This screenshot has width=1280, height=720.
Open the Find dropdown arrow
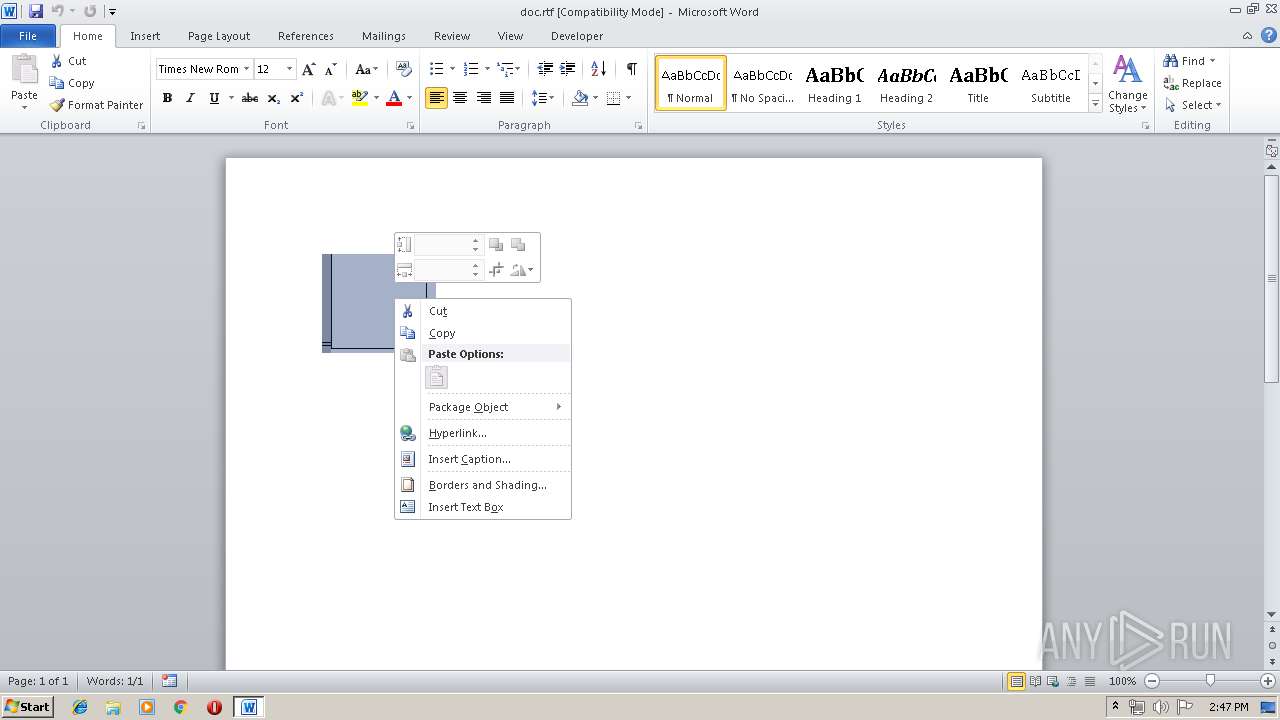[x=1213, y=61]
